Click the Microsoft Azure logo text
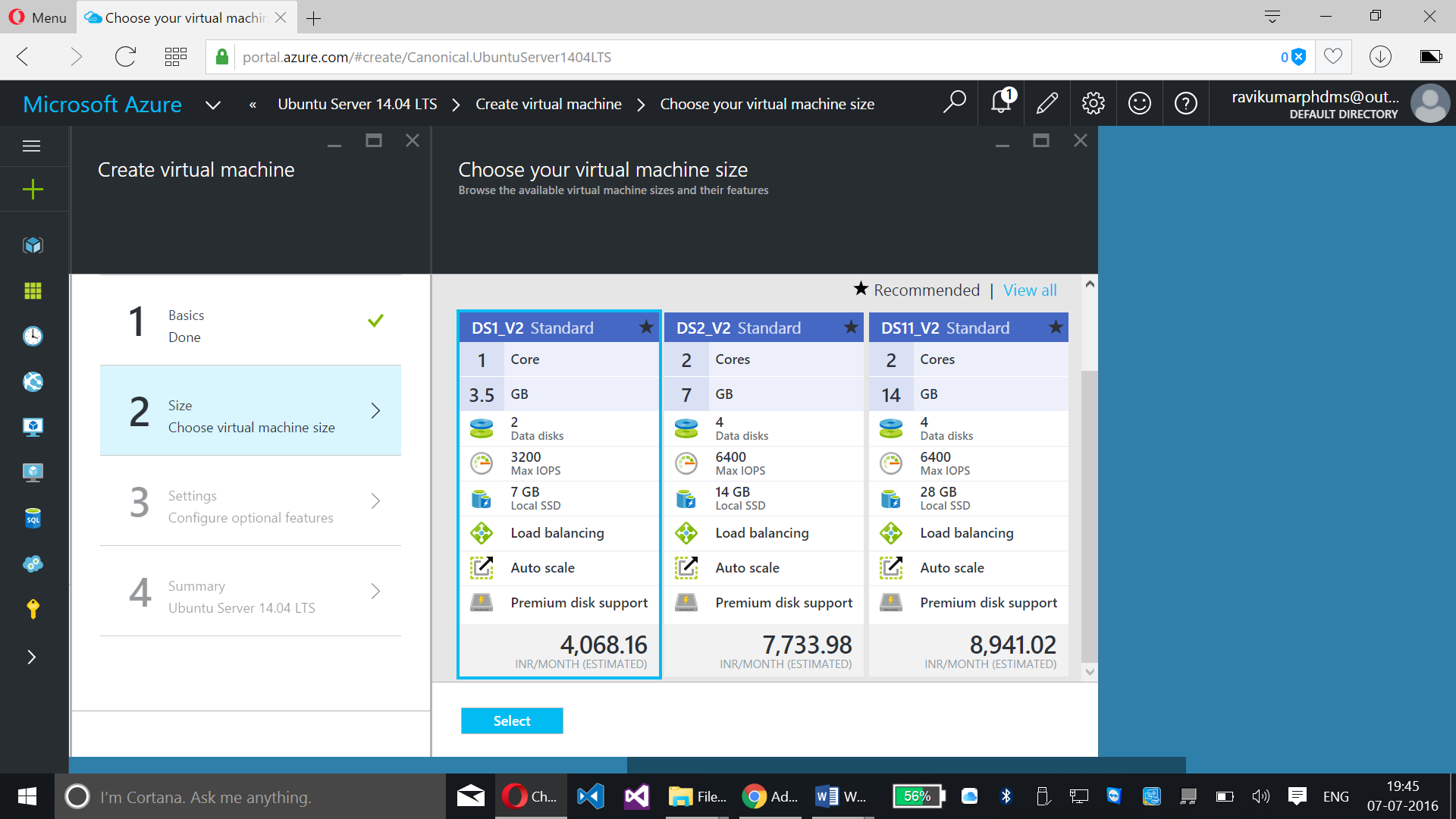1456x819 pixels. 102,104
